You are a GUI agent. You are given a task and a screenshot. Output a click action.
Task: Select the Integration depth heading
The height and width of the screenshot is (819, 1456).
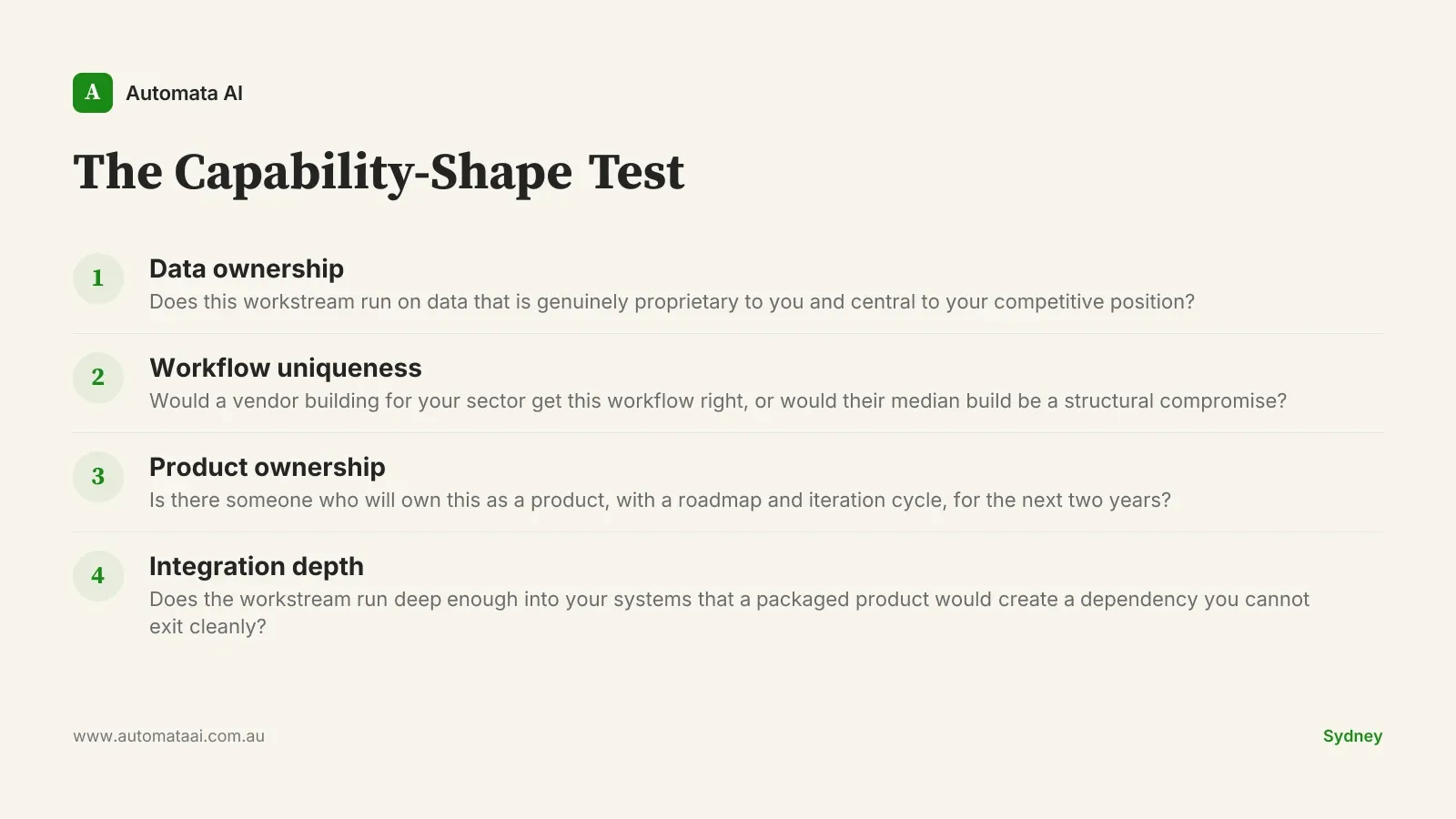pyautogui.click(x=257, y=566)
